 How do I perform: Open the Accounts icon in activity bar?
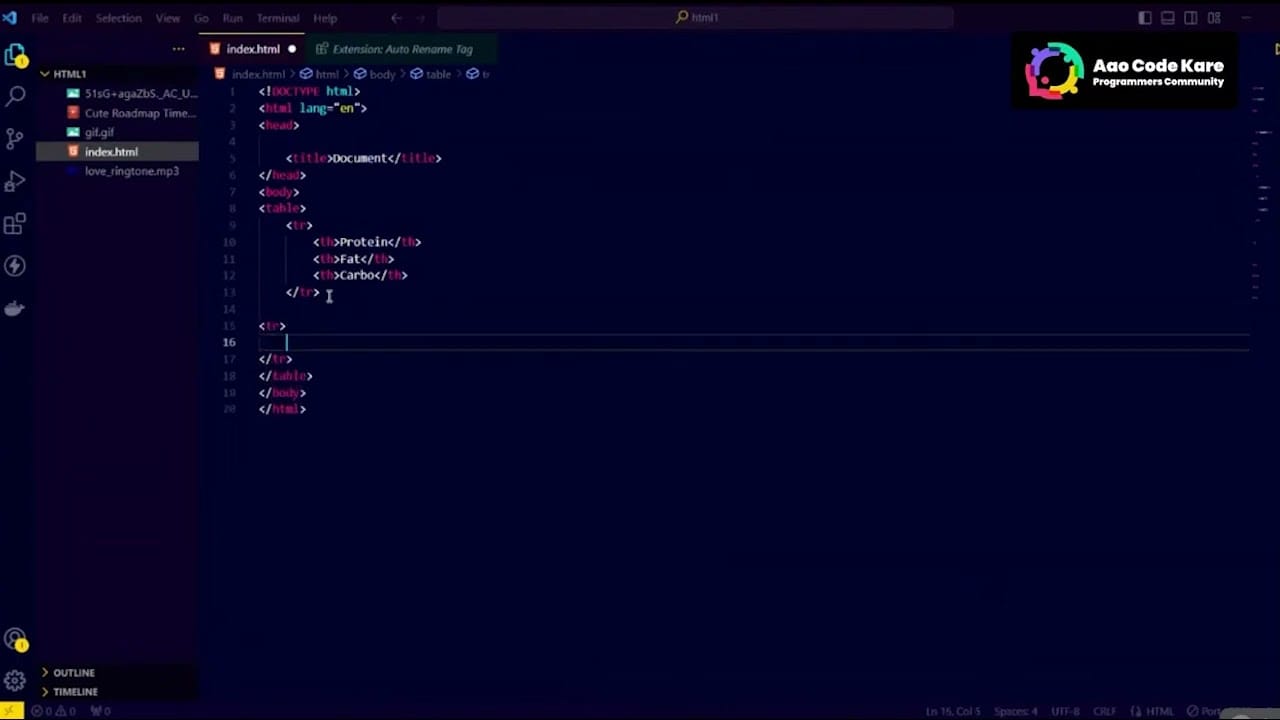point(15,640)
